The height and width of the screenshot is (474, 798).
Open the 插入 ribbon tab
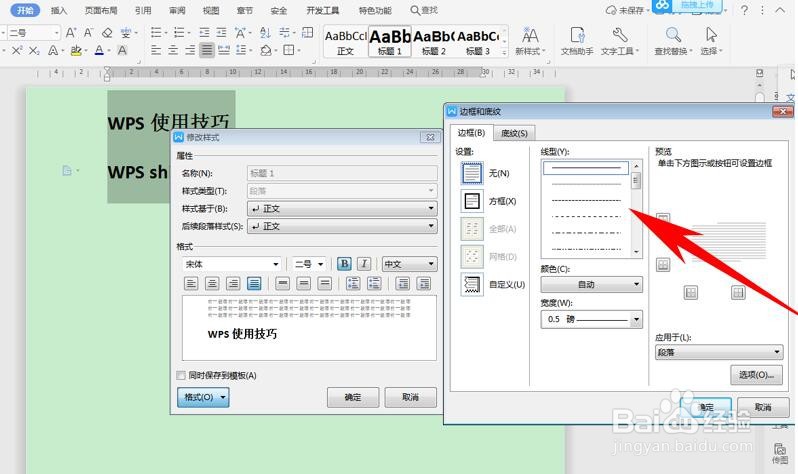click(x=59, y=10)
